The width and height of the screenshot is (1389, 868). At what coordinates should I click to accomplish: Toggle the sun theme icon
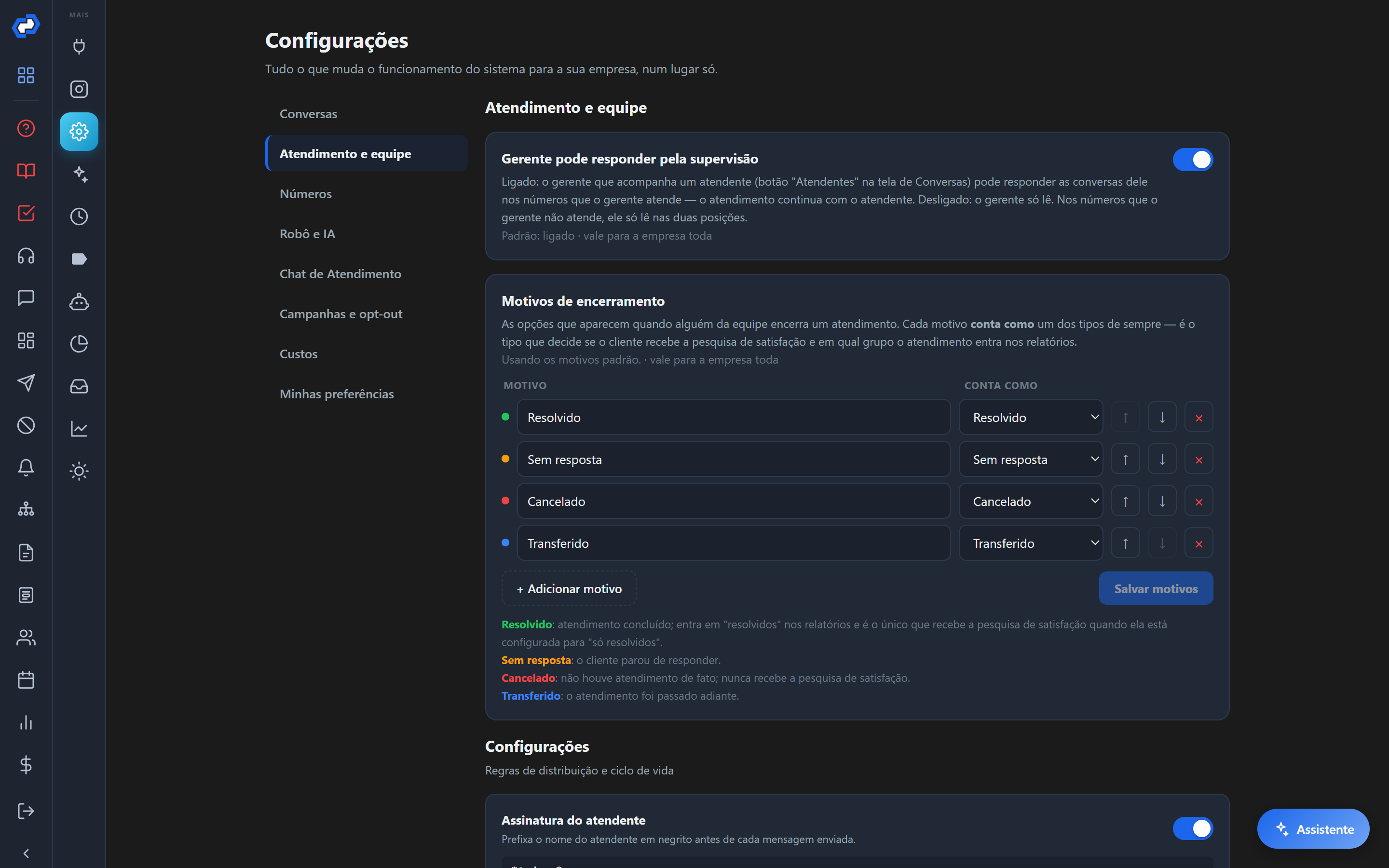79,471
